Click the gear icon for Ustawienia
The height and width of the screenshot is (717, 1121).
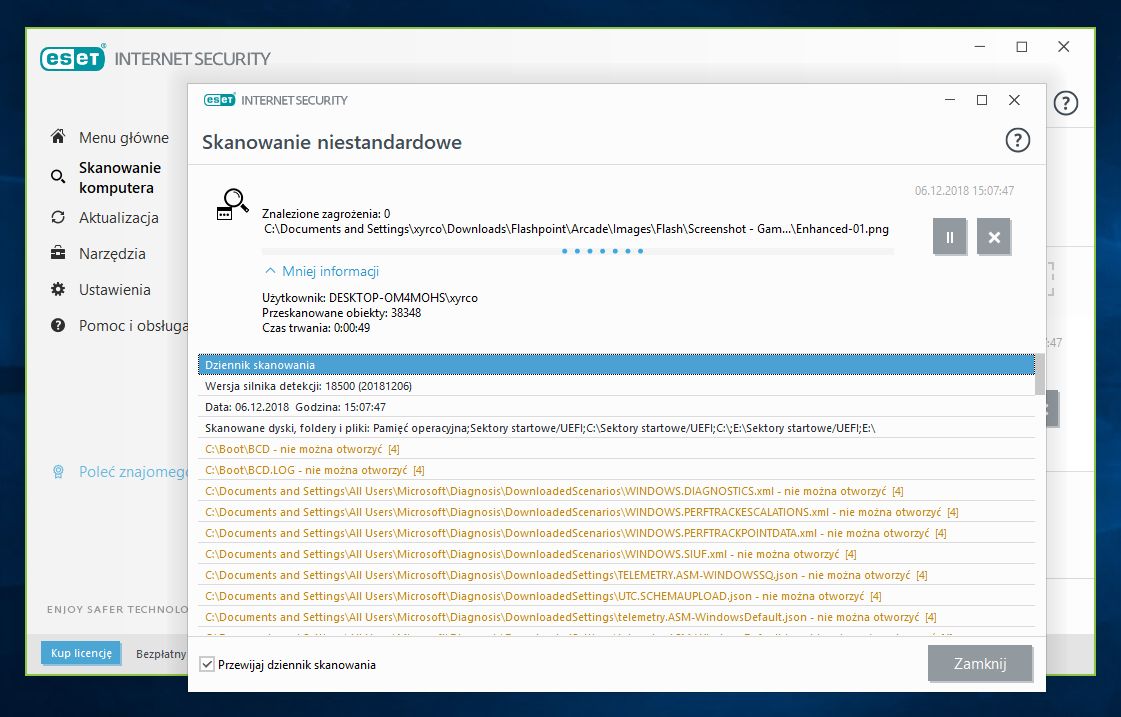[x=58, y=290]
